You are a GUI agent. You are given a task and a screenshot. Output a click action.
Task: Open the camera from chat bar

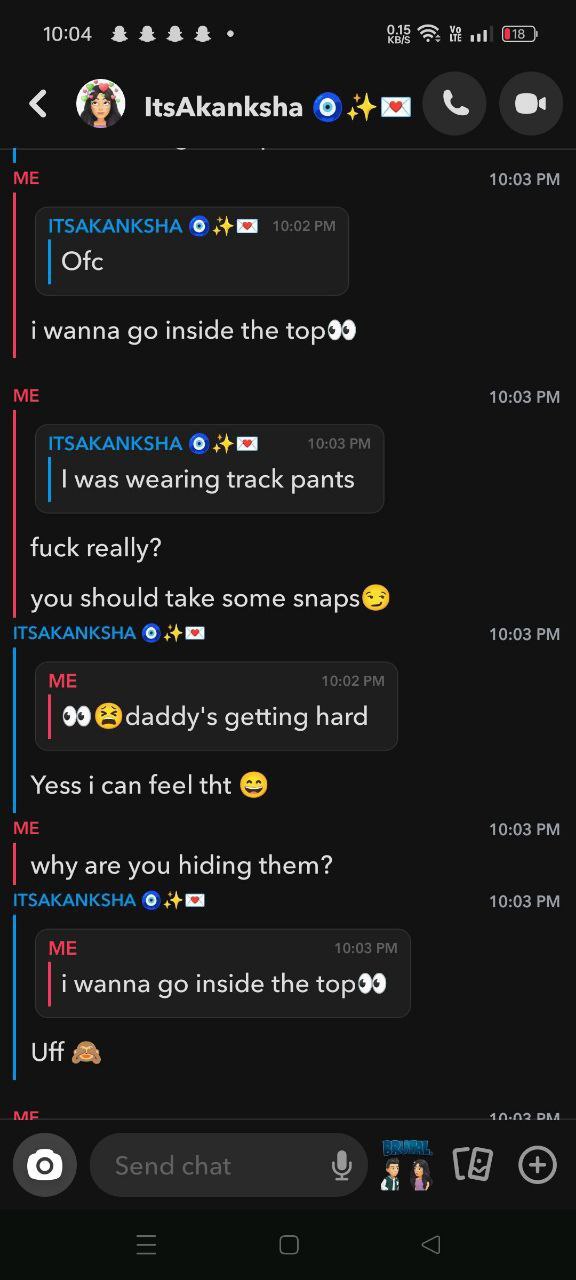coord(45,1165)
